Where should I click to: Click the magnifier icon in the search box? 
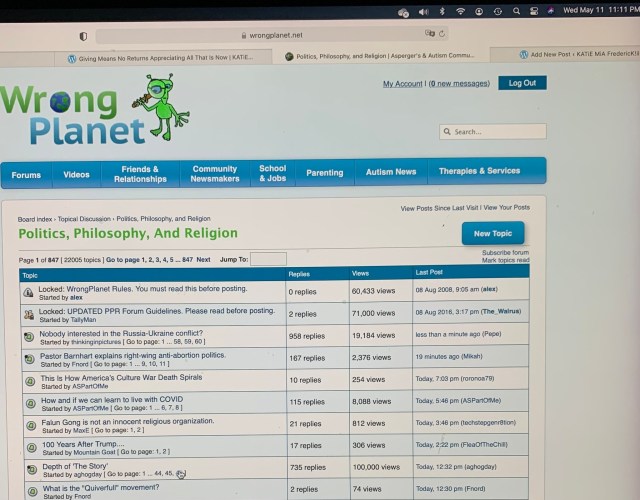(447, 132)
